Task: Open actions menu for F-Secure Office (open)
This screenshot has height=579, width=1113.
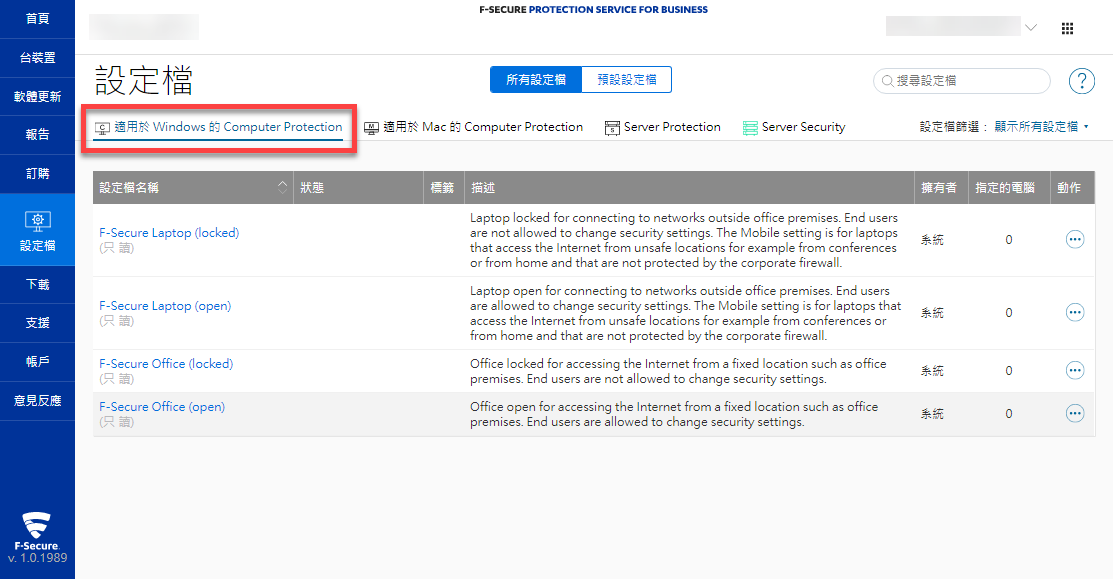Action: (x=1075, y=414)
